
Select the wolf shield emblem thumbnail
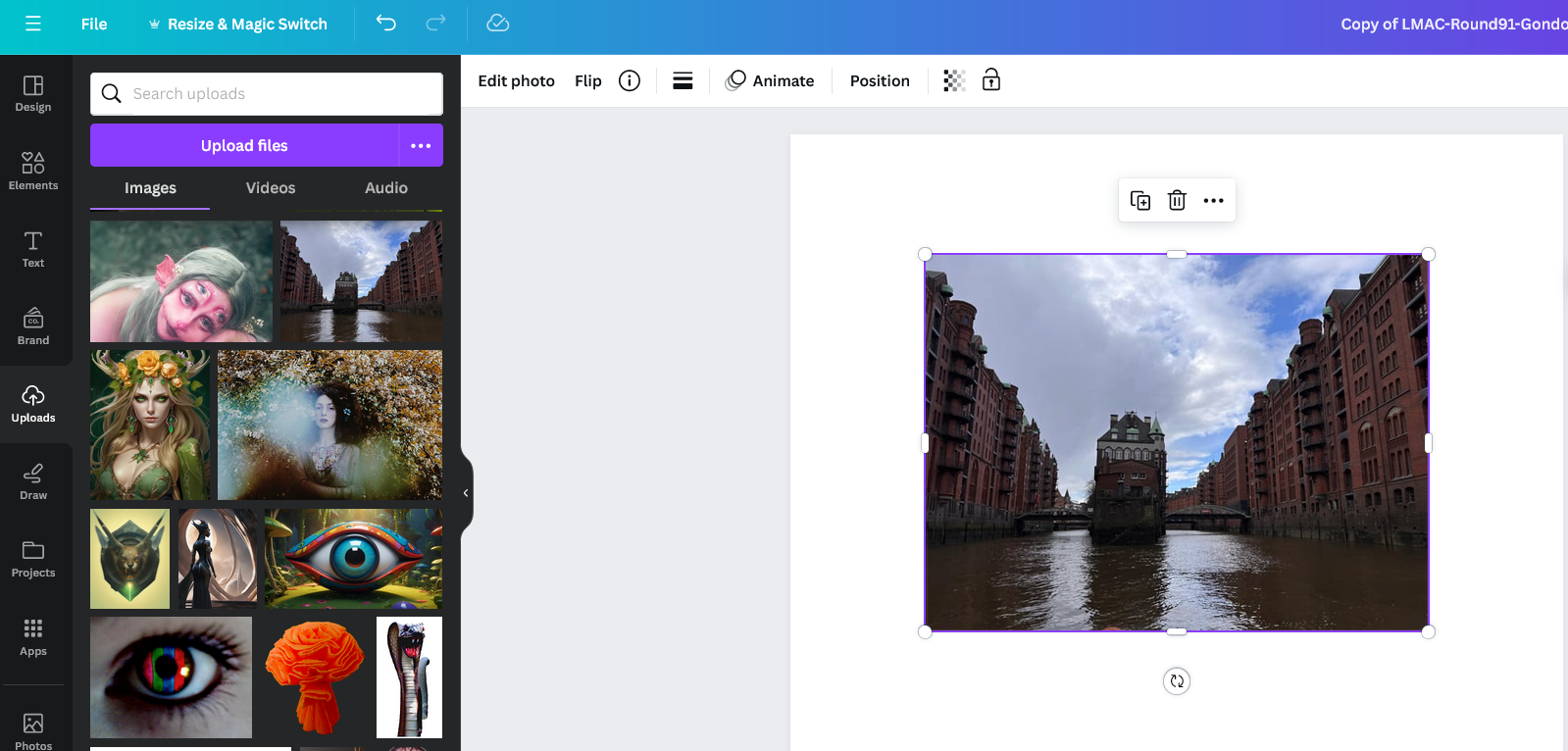coord(129,559)
